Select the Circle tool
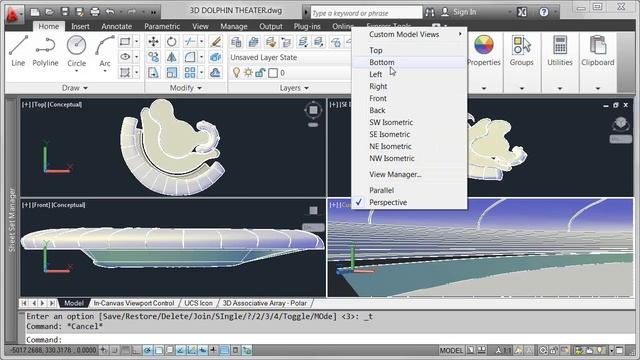Screen dimensions: 640x360 click(76, 50)
